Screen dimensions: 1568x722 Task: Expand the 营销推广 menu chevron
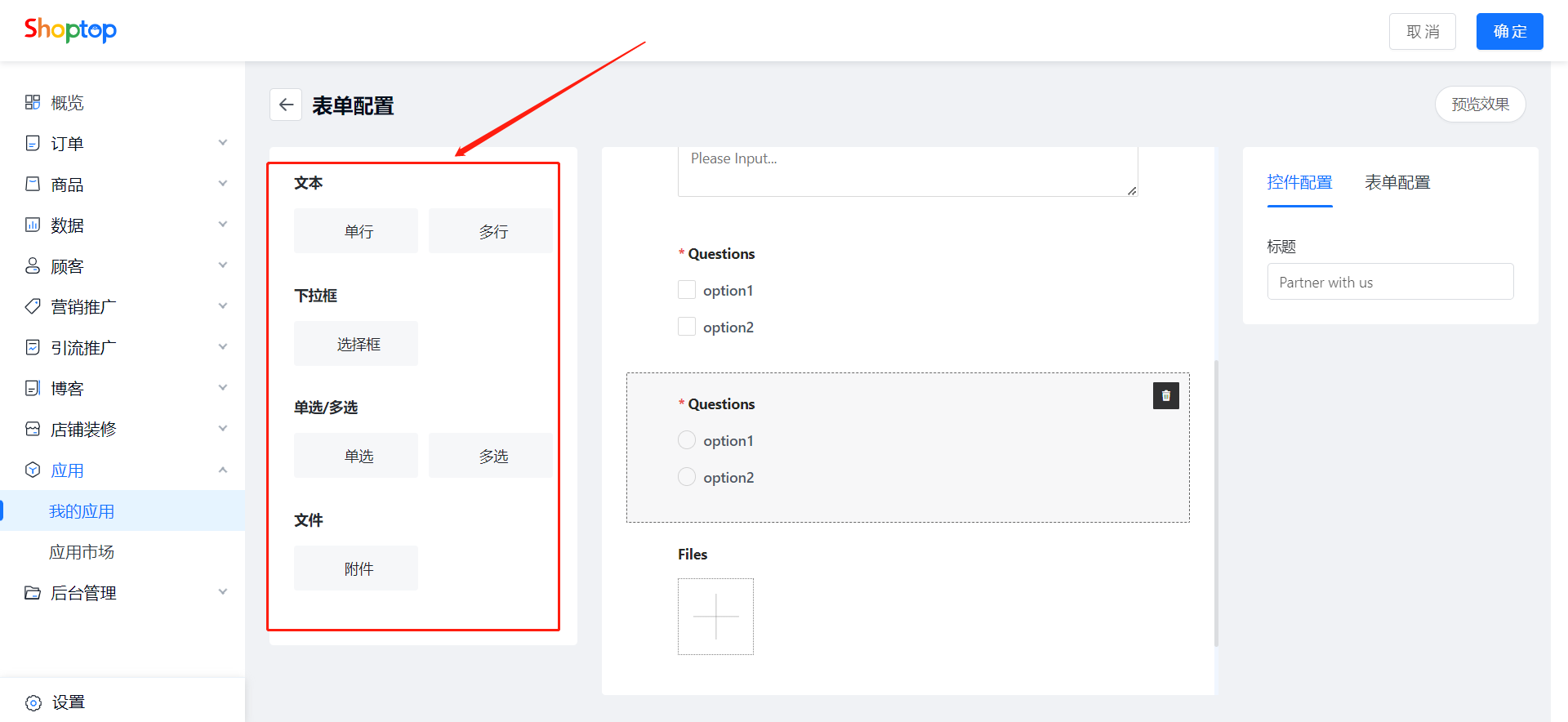pyautogui.click(x=223, y=306)
